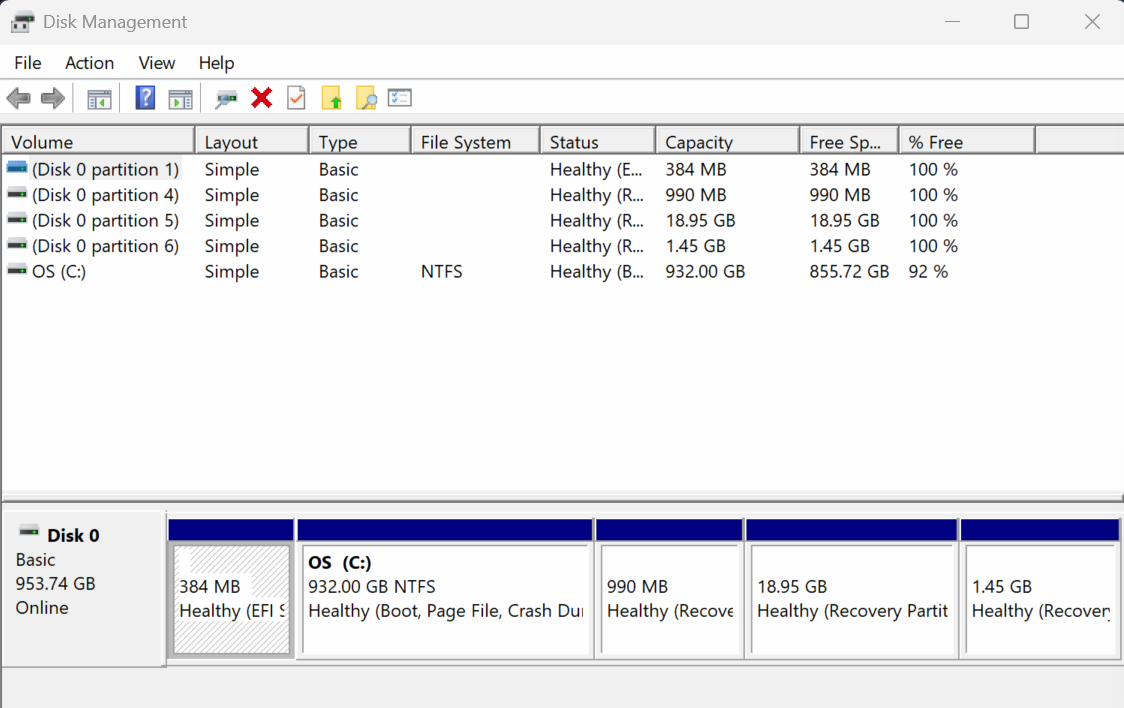Click the checklist view settings toolbar icon
The image size is (1124, 708).
click(400, 97)
